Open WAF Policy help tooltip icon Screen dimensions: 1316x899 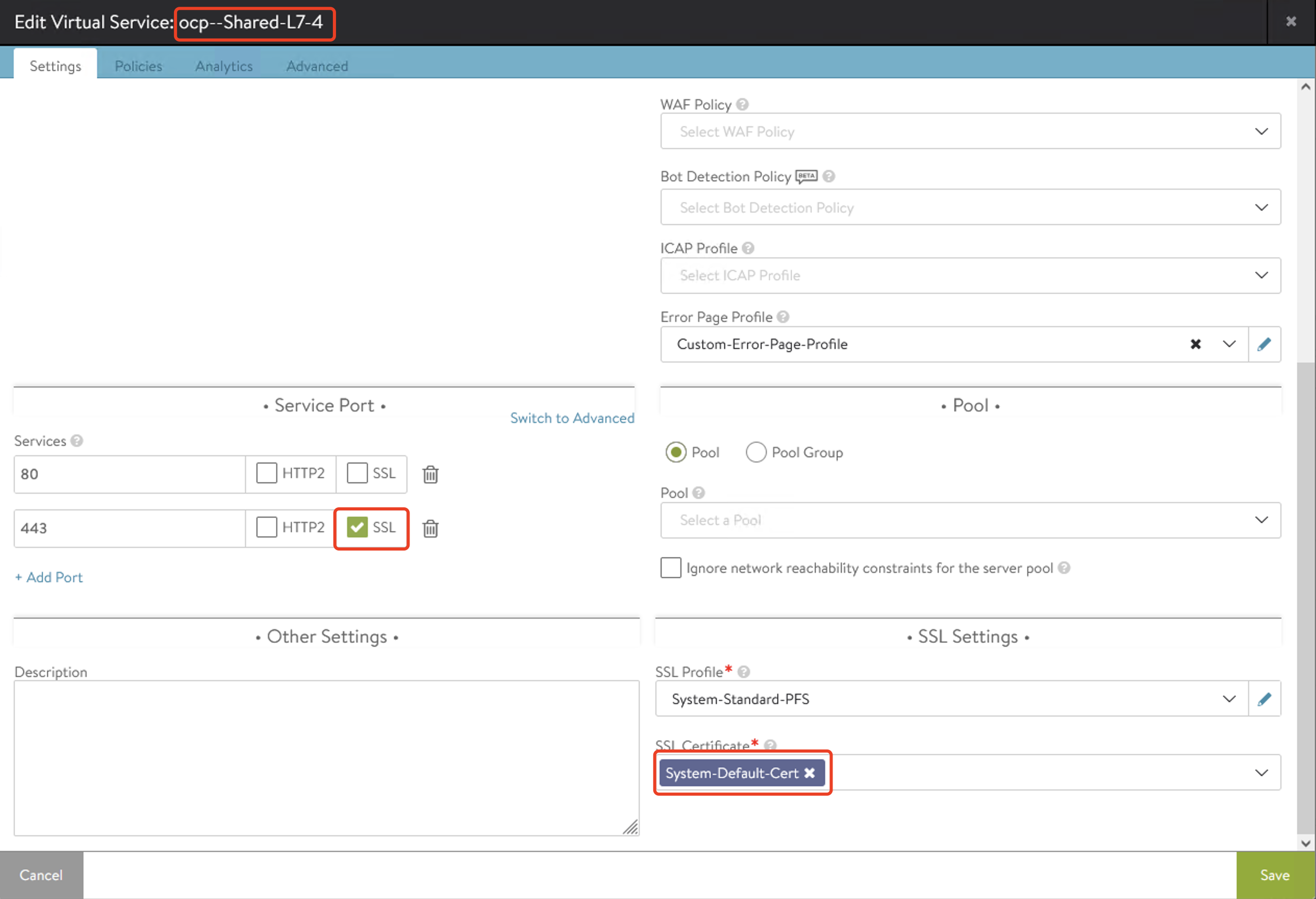(742, 105)
